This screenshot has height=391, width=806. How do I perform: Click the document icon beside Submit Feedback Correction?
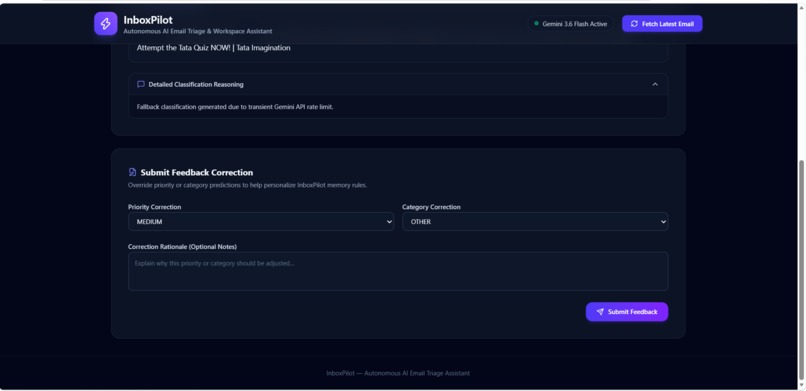[x=133, y=173]
